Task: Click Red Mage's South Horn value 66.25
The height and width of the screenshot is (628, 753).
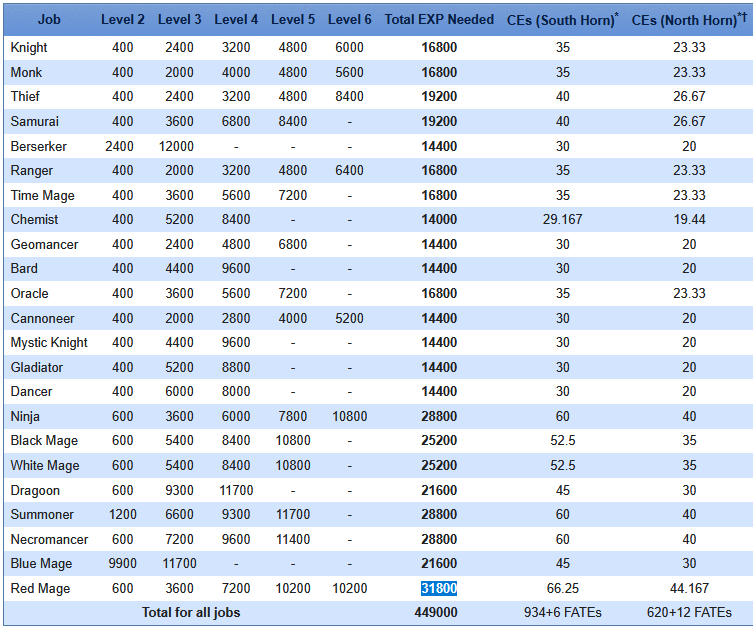Action: 562,588
